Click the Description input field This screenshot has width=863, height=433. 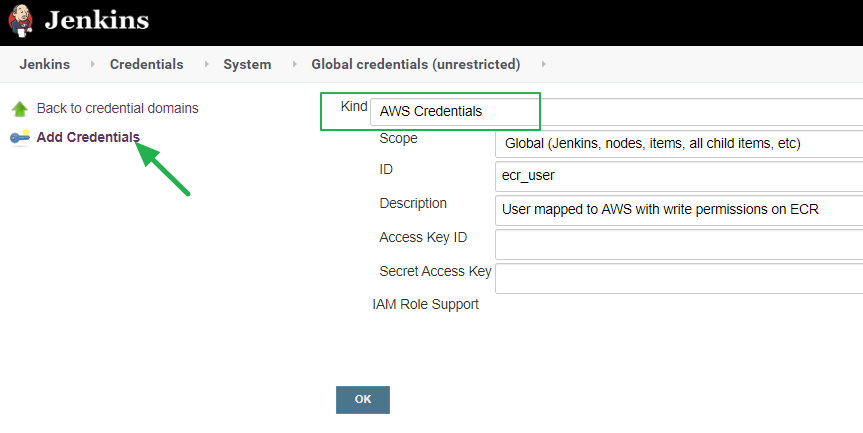pos(679,210)
